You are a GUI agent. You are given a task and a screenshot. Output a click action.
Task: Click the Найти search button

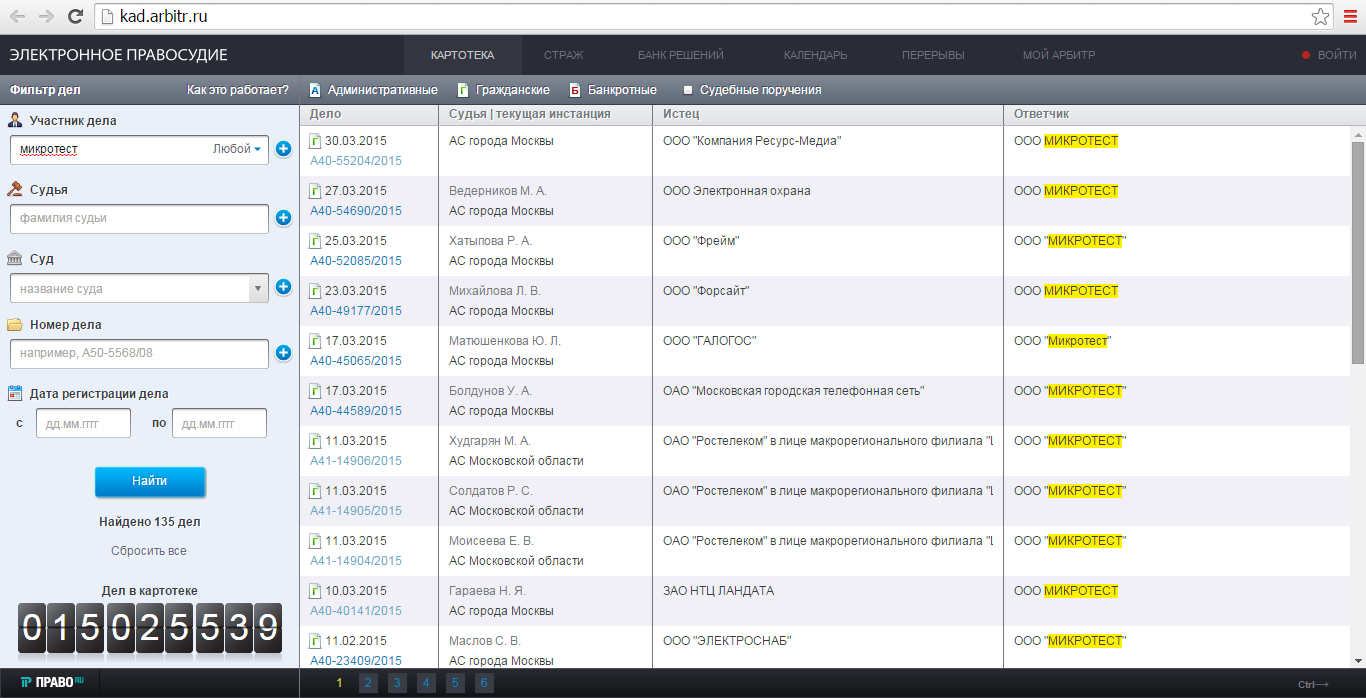[150, 481]
